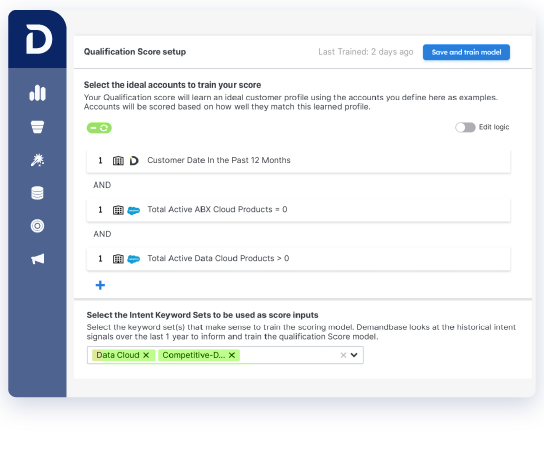Clear all selected keyword sets

(x=343, y=355)
